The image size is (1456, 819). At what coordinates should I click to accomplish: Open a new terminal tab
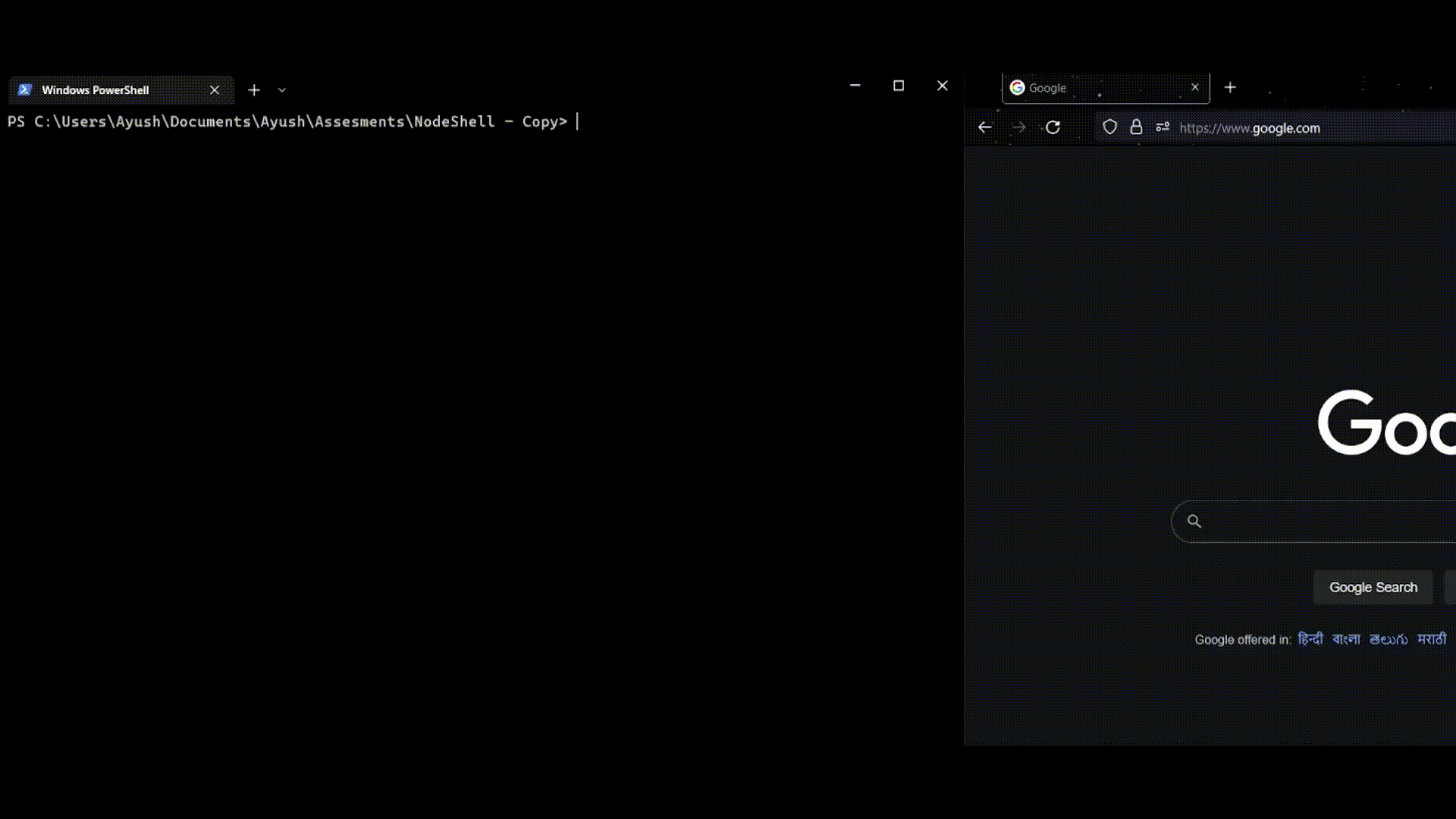point(254,90)
